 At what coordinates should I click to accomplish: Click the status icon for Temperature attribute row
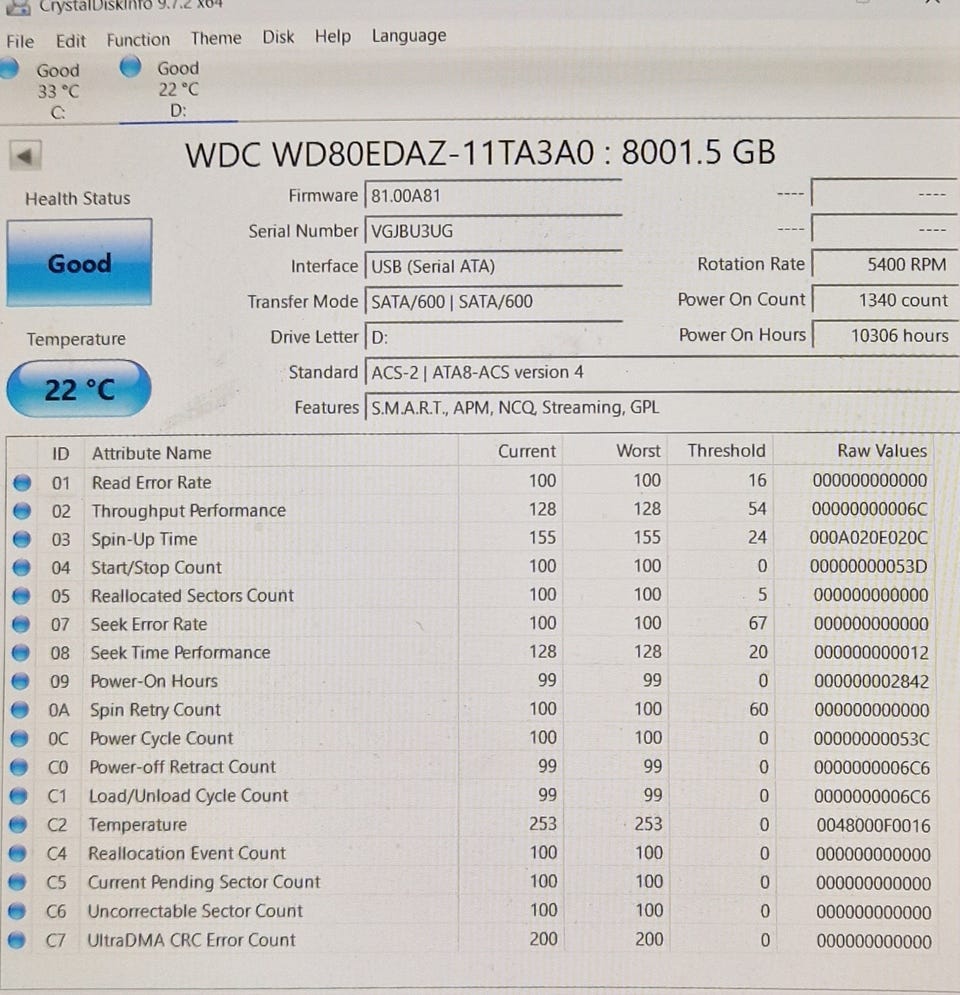pos(18,824)
